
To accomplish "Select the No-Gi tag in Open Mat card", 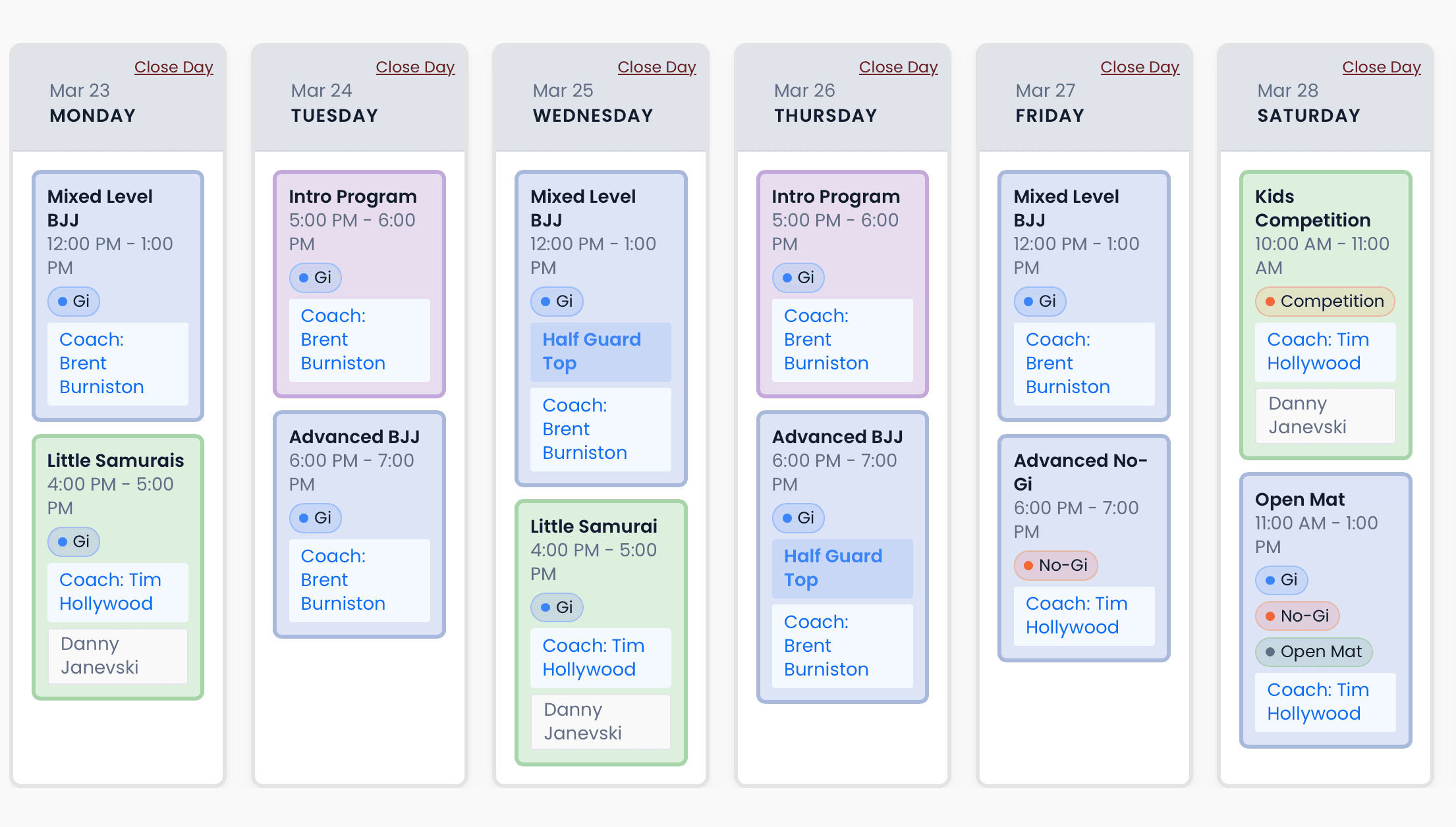I will point(1297,616).
